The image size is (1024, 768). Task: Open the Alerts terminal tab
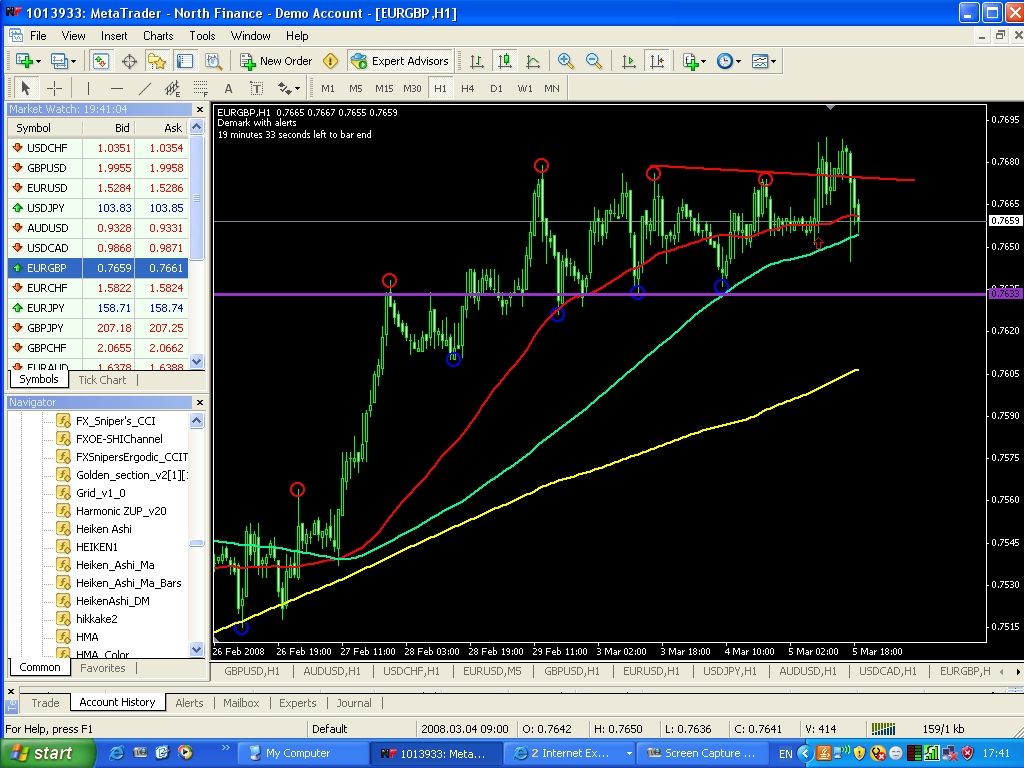click(189, 703)
